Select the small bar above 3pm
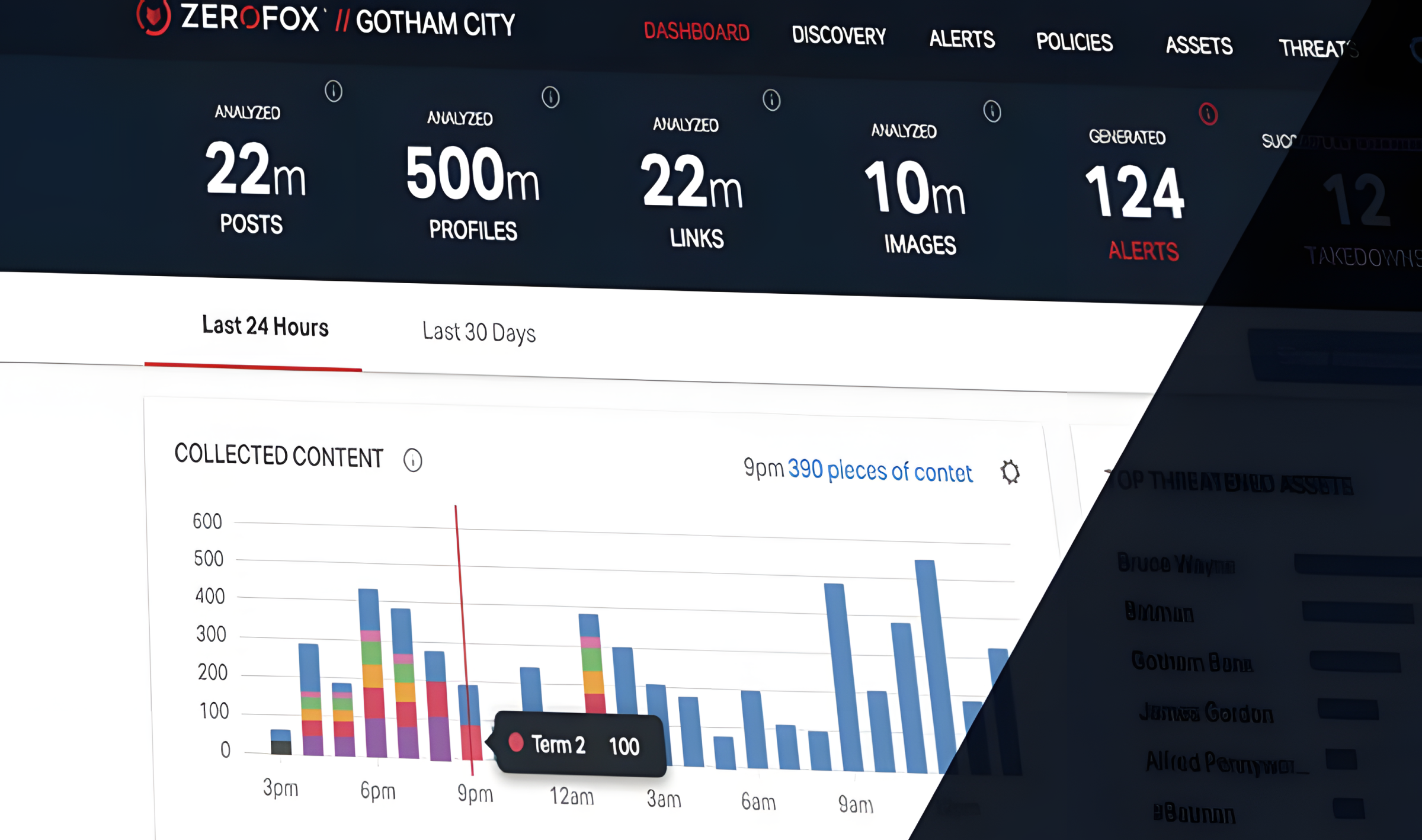 tap(281, 742)
